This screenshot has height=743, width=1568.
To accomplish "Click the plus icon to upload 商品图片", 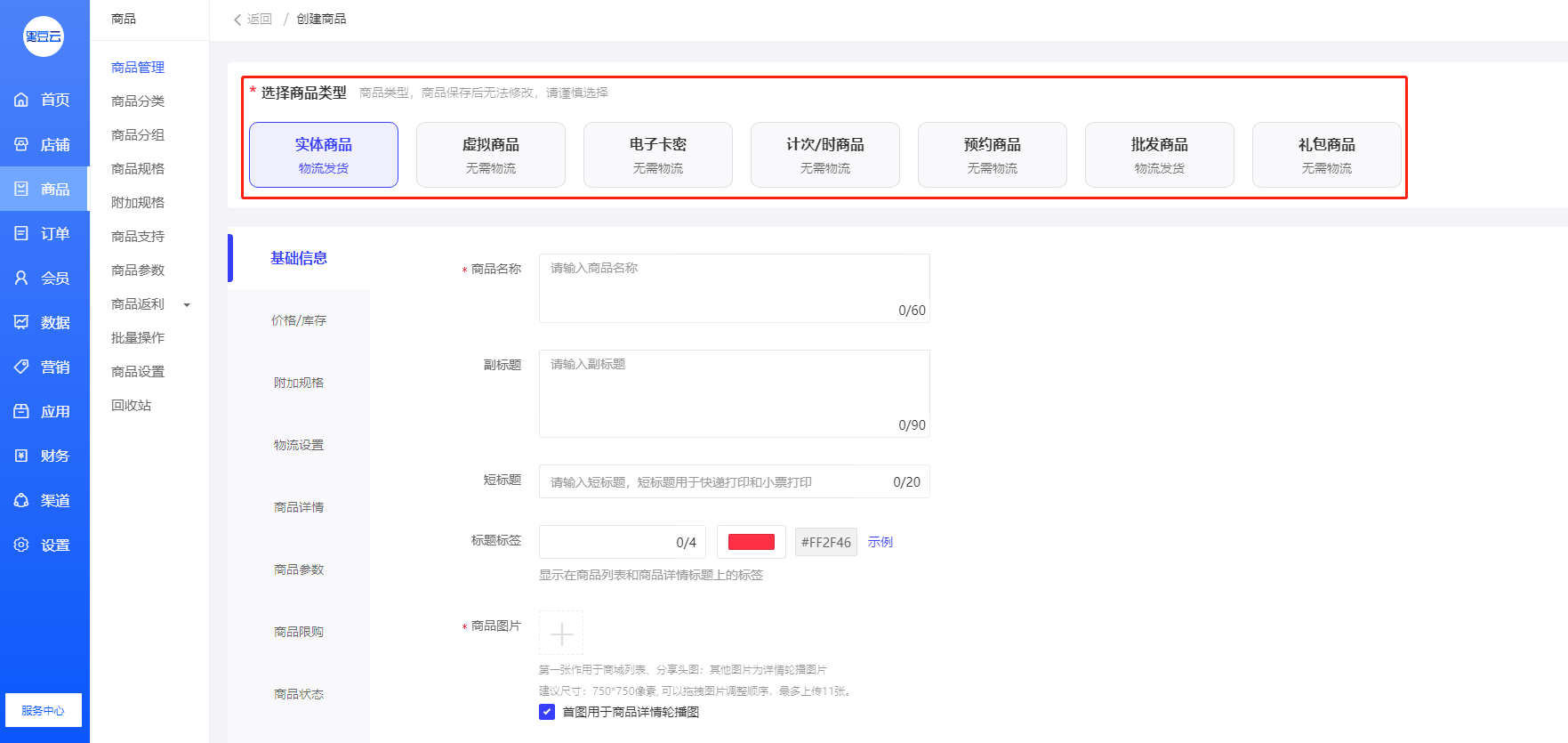I will pos(561,634).
